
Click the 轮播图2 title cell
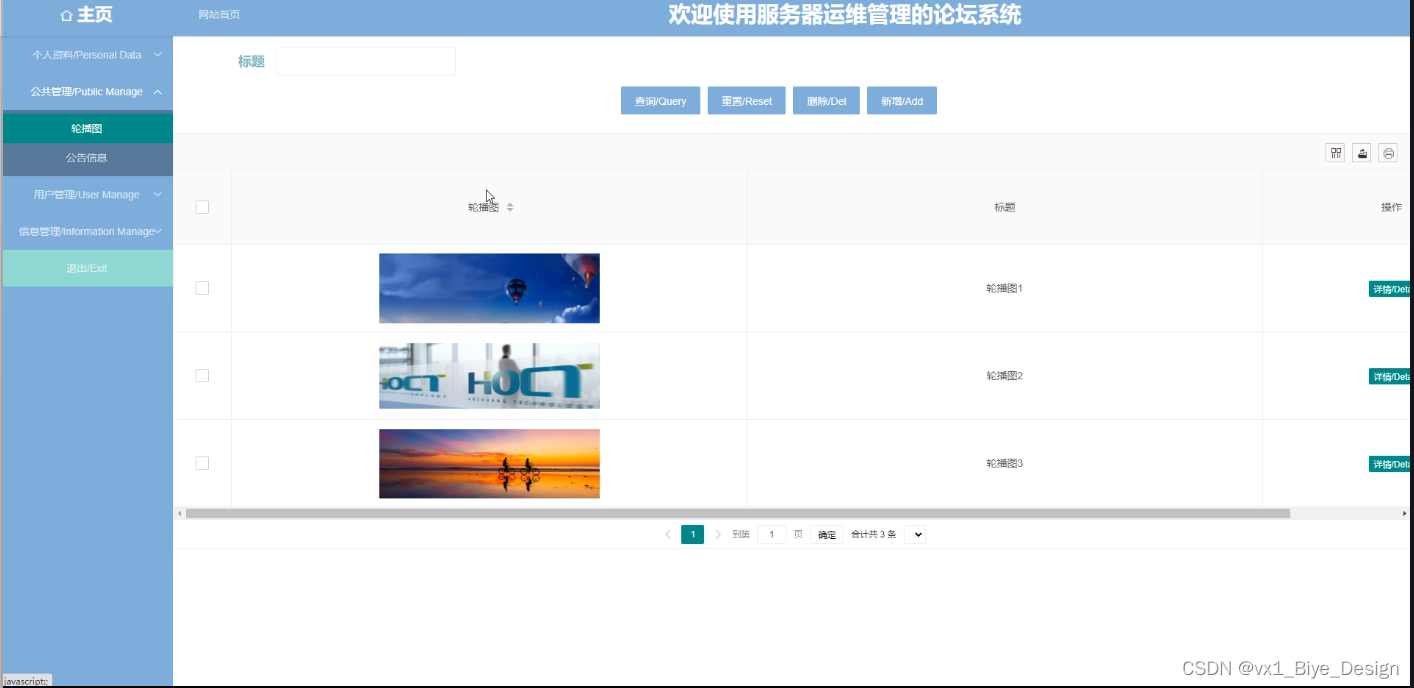pos(1004,376)
